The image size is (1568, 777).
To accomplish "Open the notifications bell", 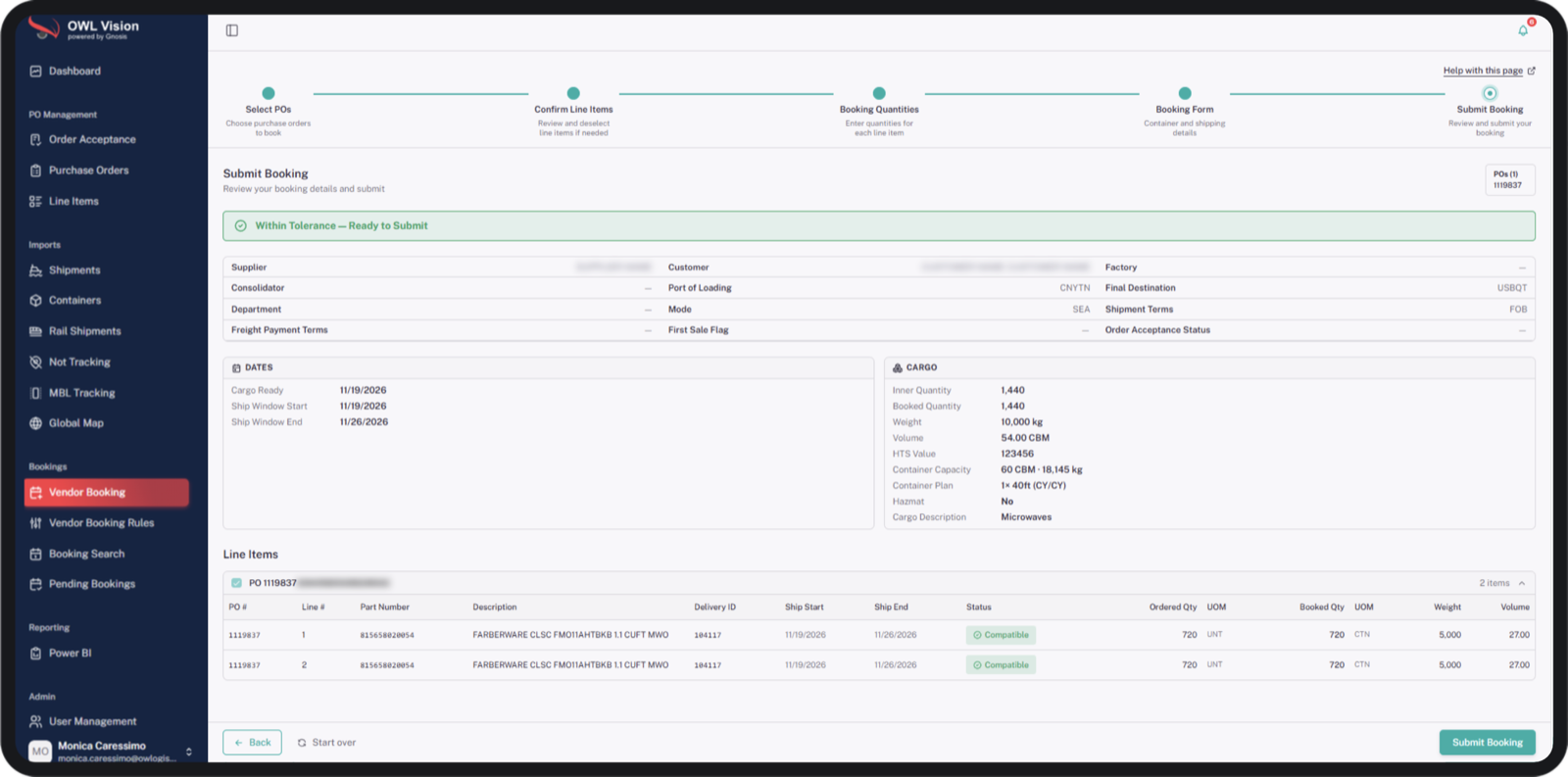I will point(1523,30).
